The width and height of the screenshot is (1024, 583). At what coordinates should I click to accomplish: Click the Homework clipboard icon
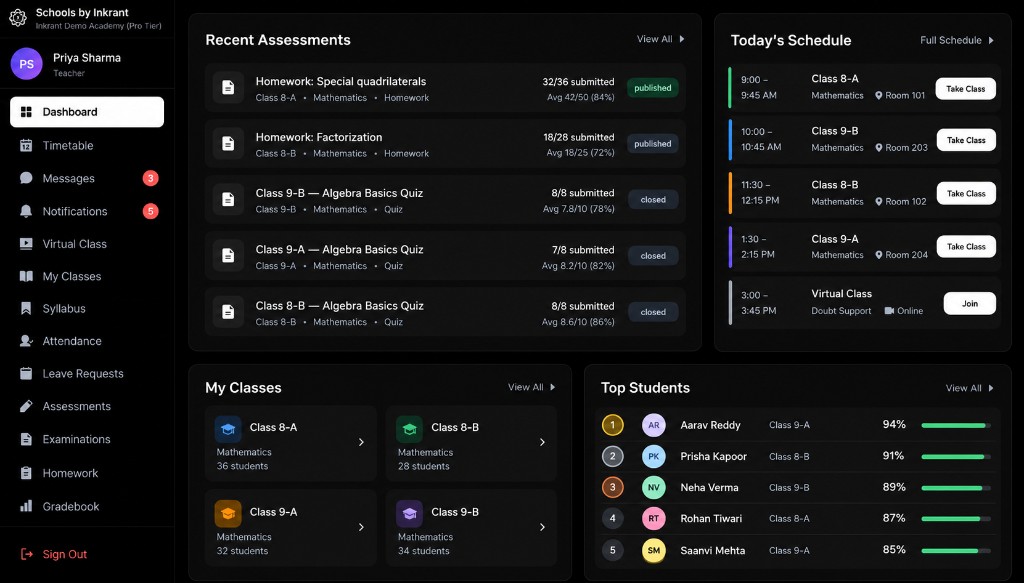pyautogui.click(x=26, y=473)
